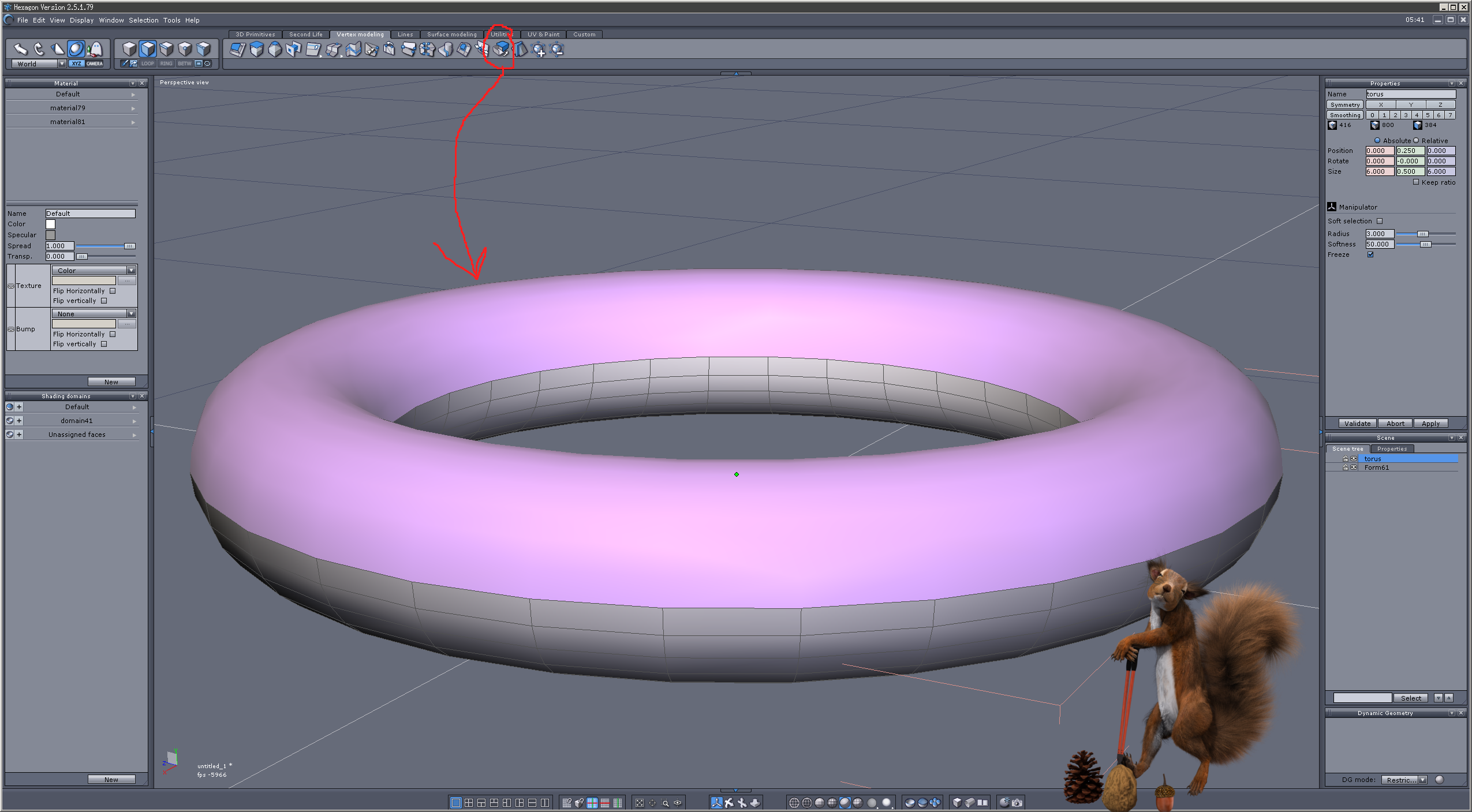Select the Rotate manipulator tool
This screenshot has width=1472, height=812.
tap(39, 49)
